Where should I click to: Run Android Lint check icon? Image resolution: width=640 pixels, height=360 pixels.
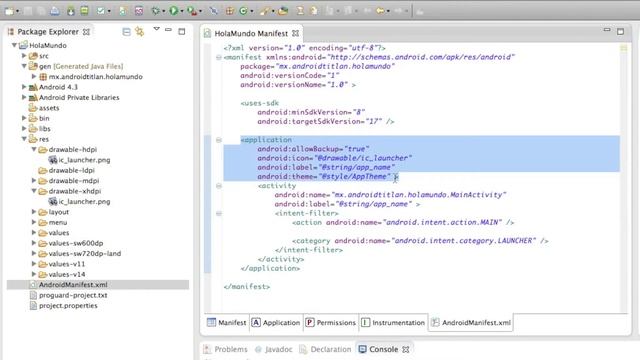click(x=100, y=11)
